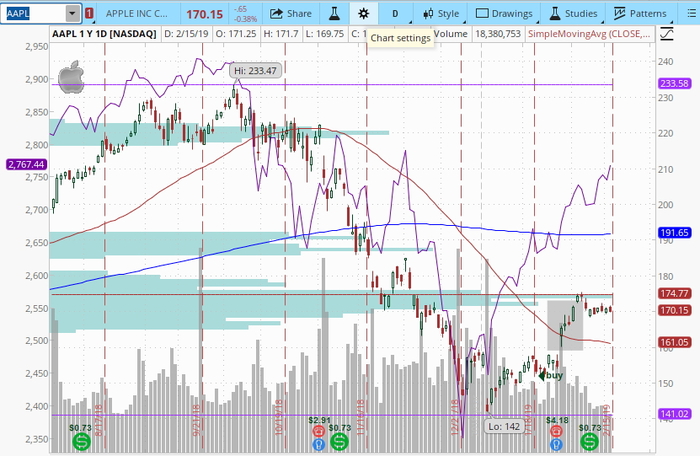Click the rightmost $0.73 dividend icon
Image resolution: width=700 pixels, height=456 pixels.
pos(589,442)
